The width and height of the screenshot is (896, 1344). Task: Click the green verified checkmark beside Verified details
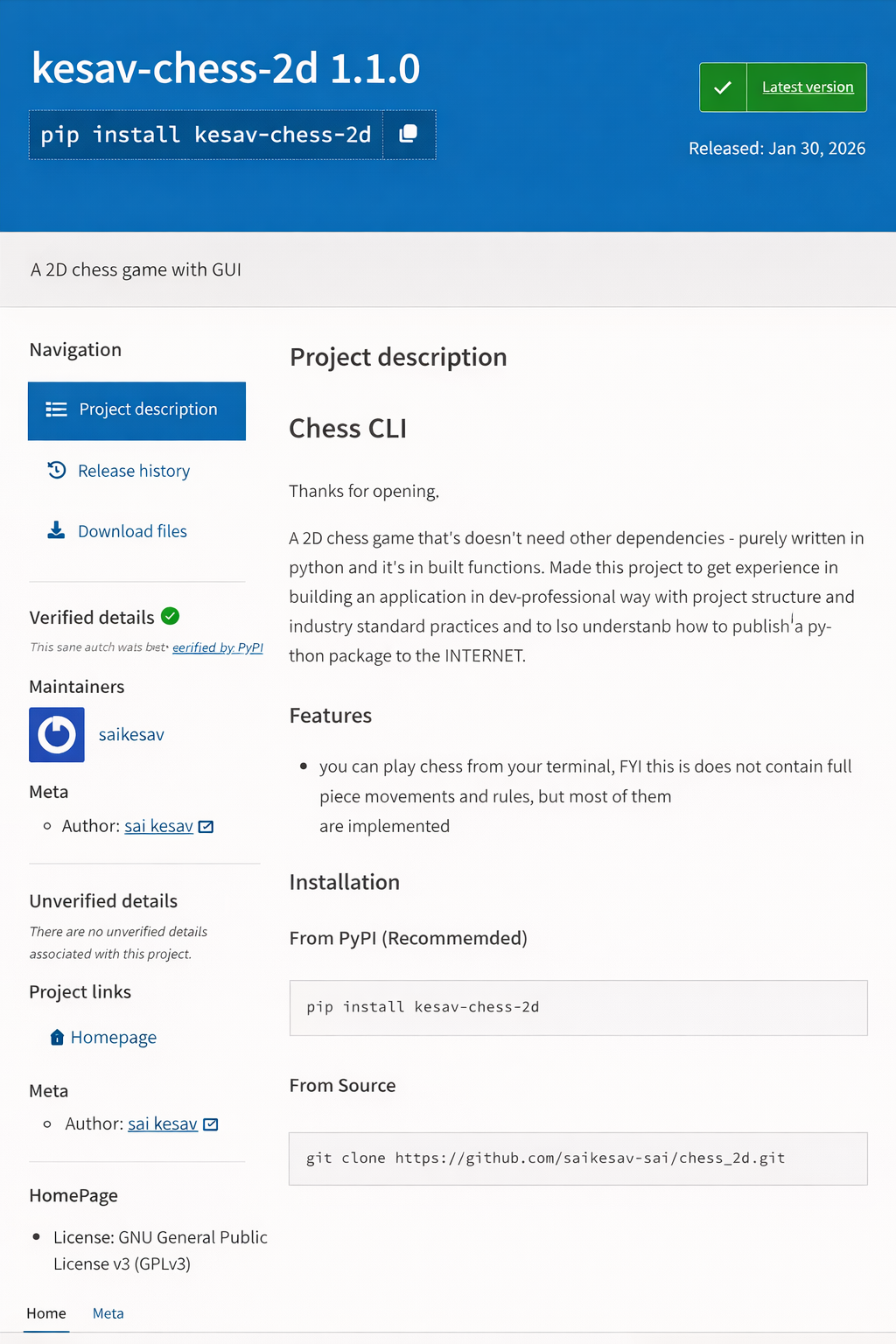point(169,616)
